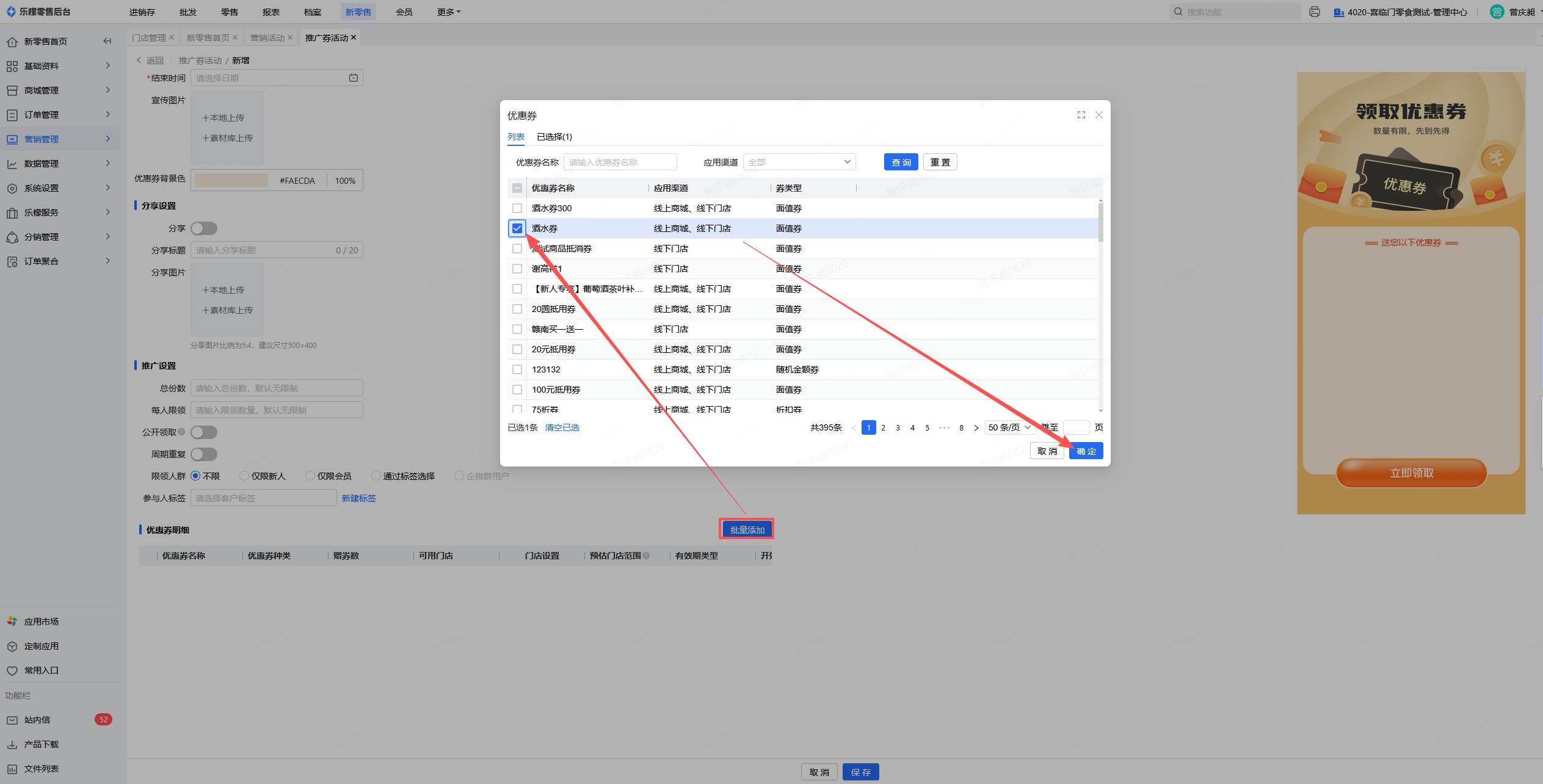Click 产品下载 download icon

pyautogui.click(x=12, y=744)
